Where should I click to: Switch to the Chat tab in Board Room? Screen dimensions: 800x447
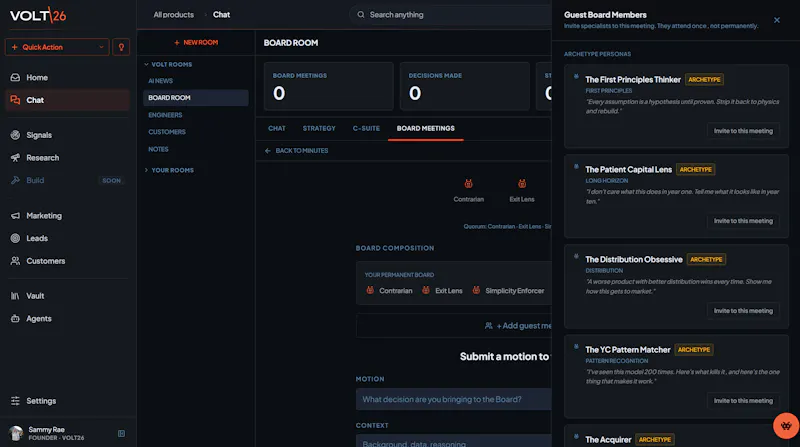pyautogui.click(x=277, y=129)
